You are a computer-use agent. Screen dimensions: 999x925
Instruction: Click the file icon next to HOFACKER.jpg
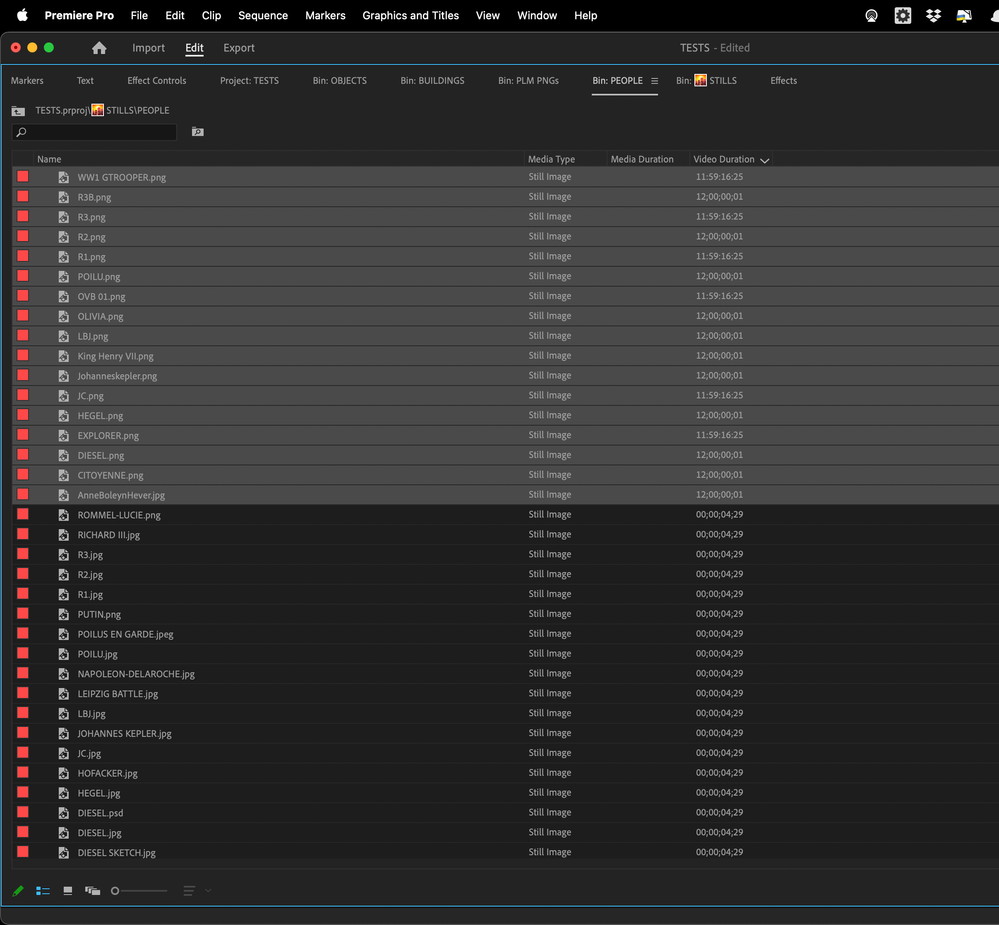[64, 773]
